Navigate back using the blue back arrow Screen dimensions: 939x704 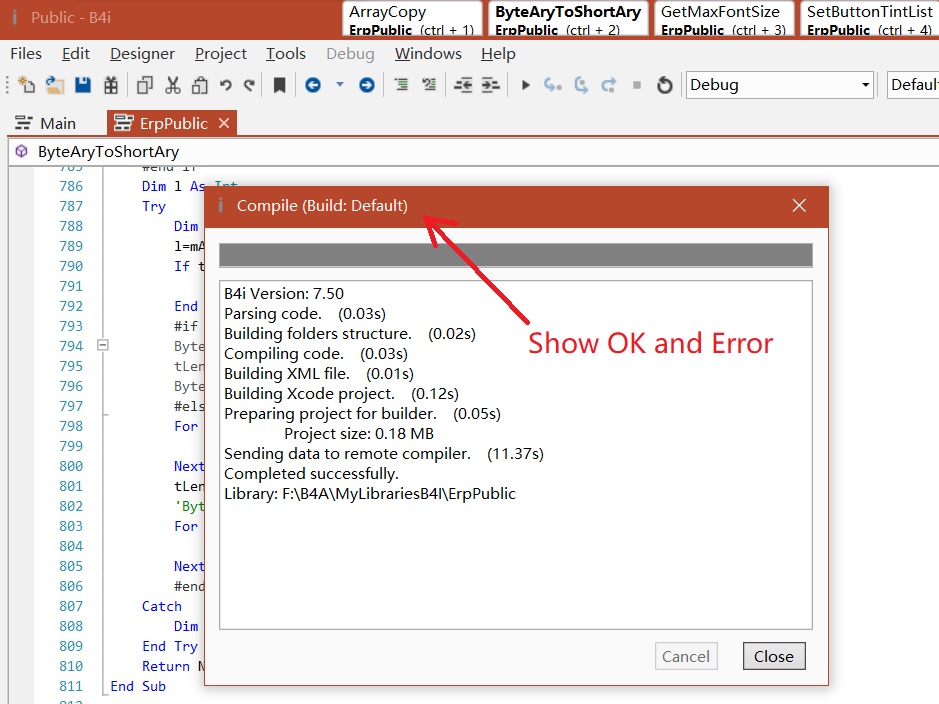(313, 85)
